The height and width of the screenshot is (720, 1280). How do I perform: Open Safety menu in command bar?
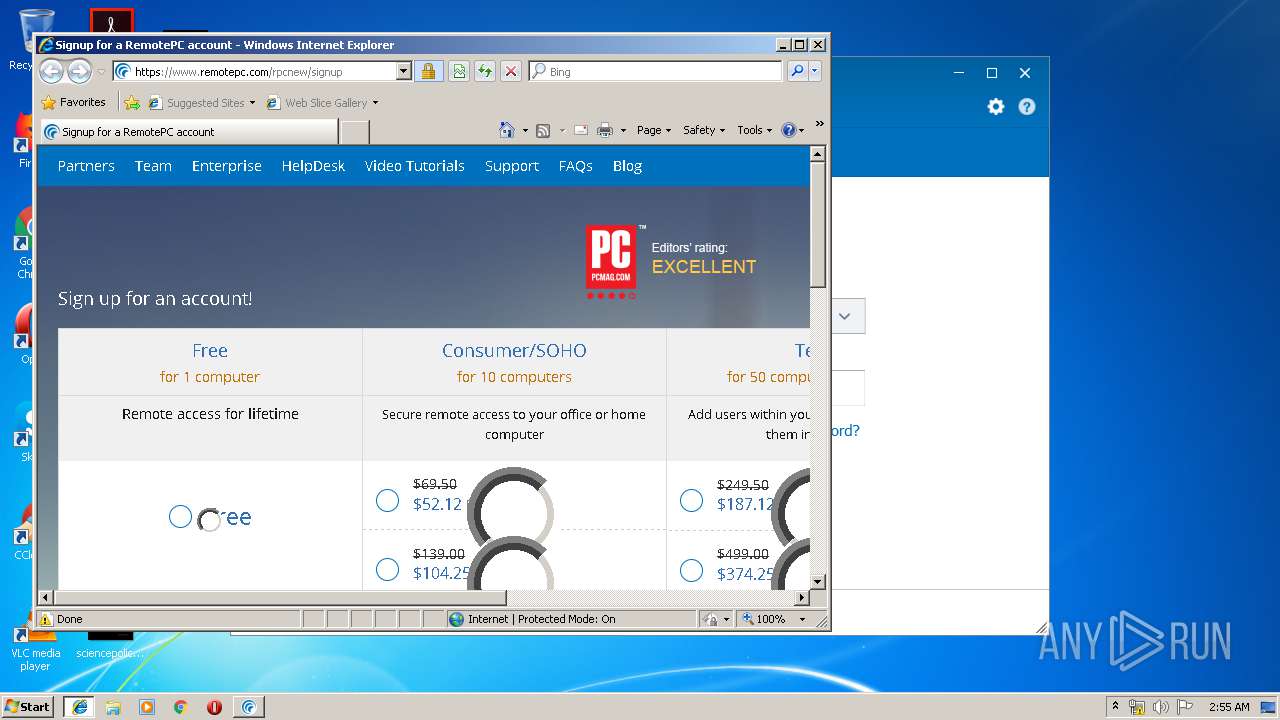click(x=704, y=130)
